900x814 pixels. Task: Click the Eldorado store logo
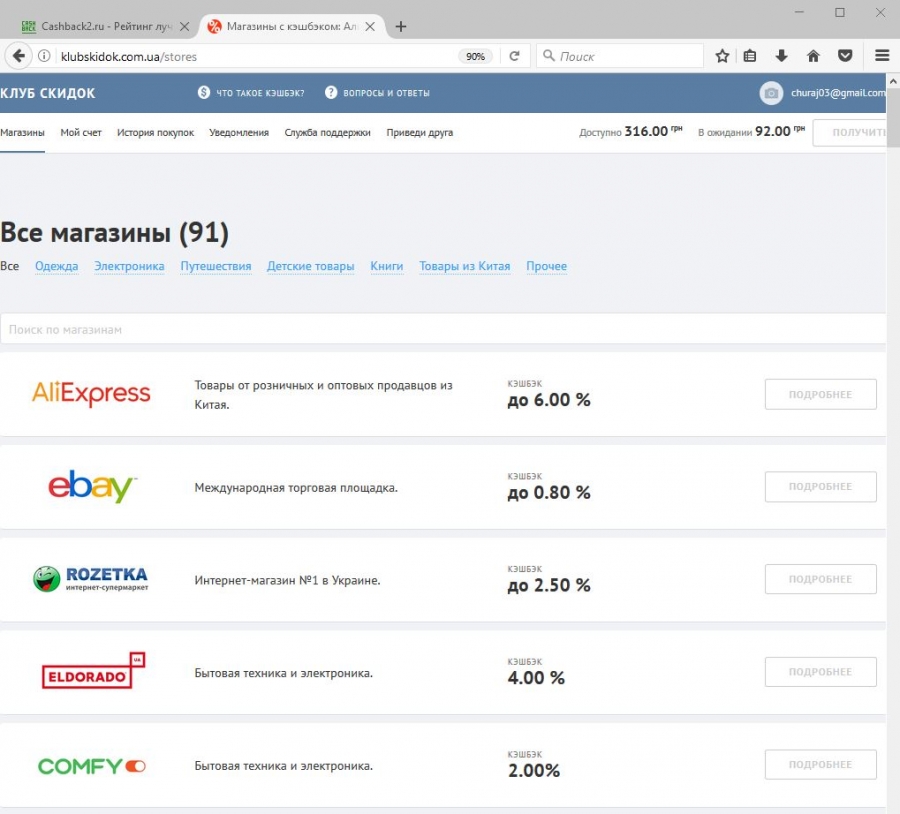point(94,670)
